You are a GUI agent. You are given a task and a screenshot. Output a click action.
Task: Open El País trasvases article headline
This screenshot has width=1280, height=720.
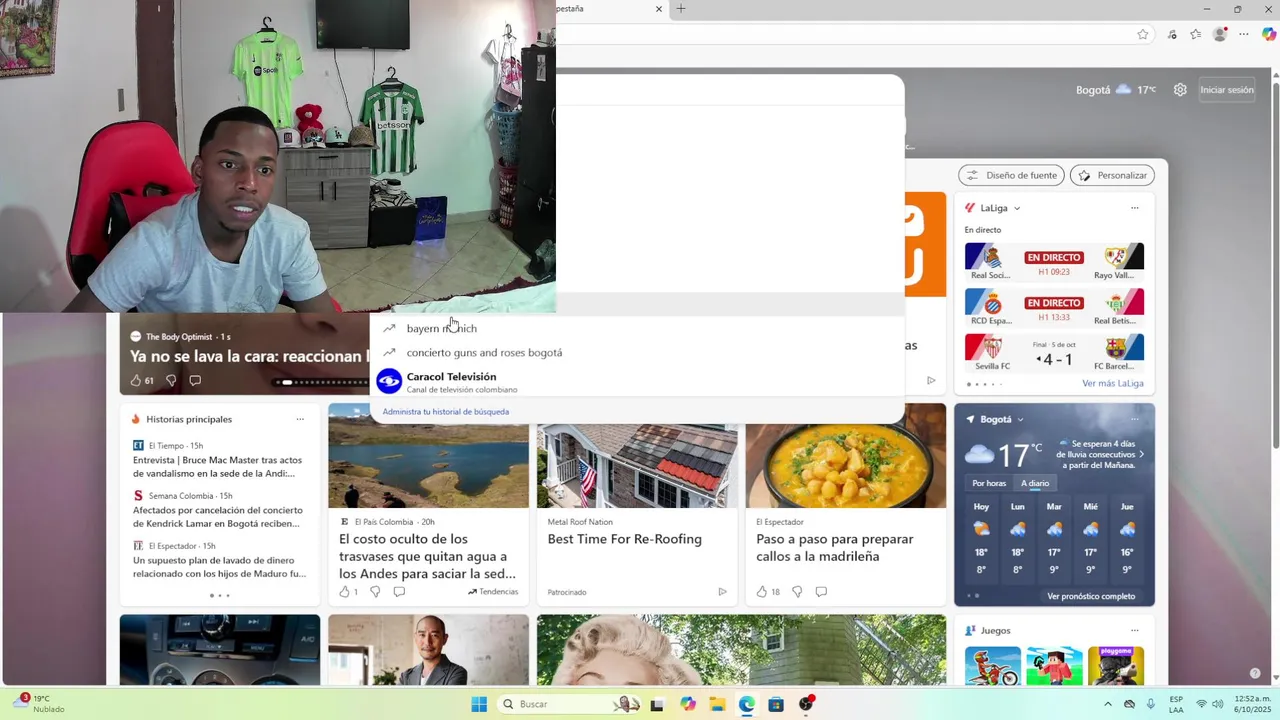tap(428, 556)
